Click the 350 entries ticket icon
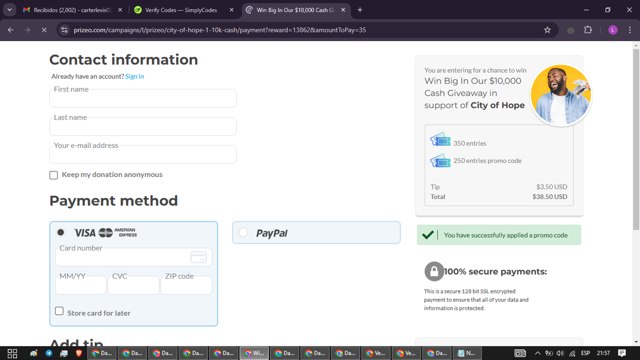Screen dimensions: 640x360 click(440, 140)
